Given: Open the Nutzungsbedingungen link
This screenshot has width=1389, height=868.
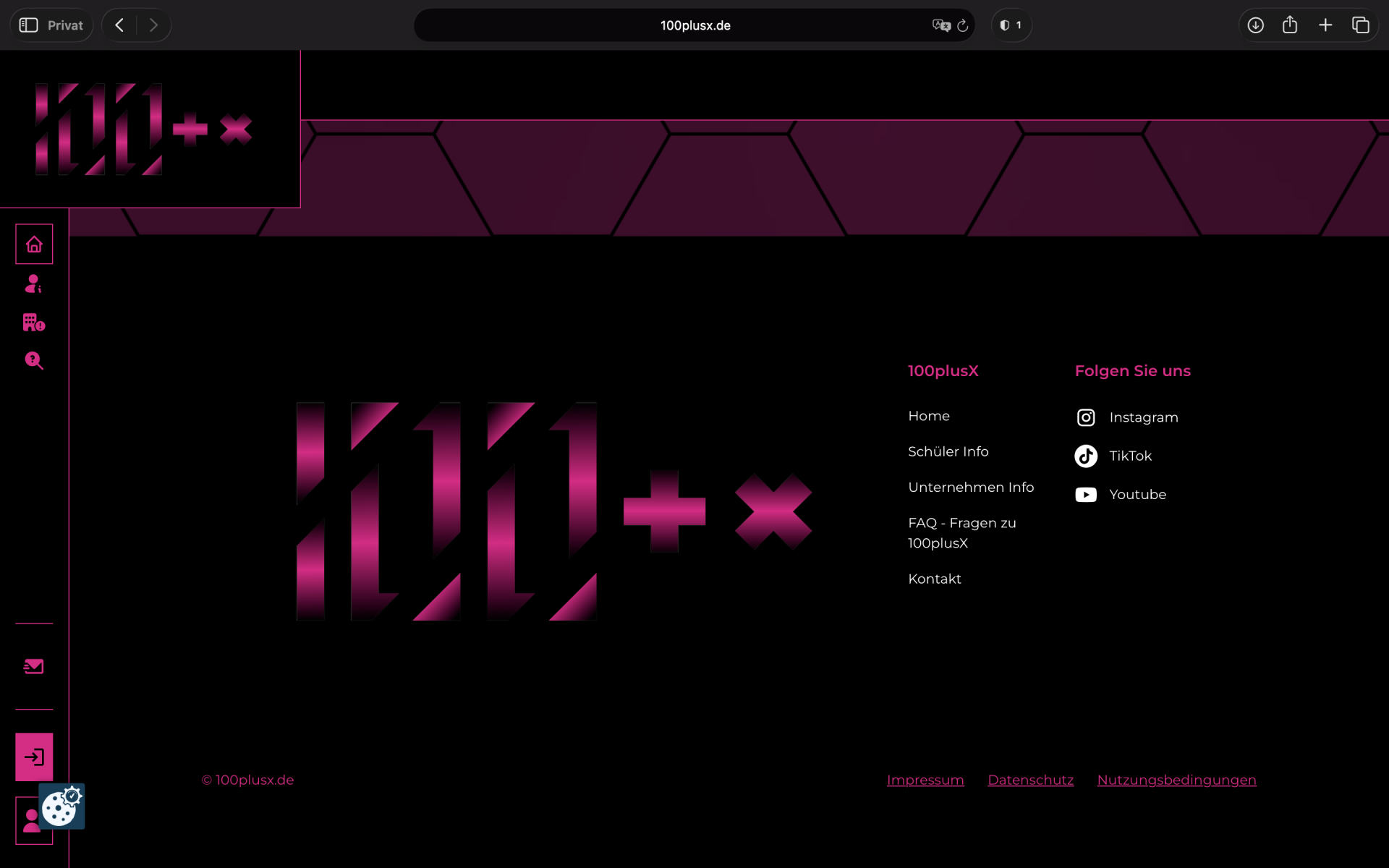Looking at the screenshot, I should click(x=1176, y=780).
